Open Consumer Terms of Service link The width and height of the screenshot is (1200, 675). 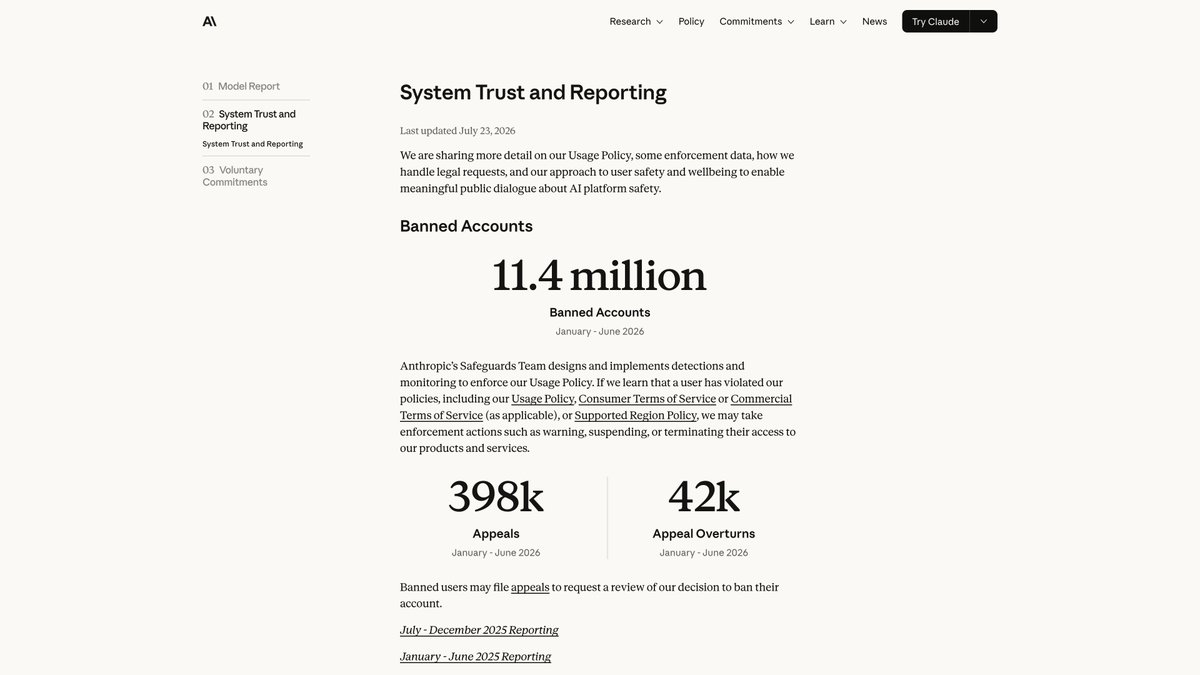click(647, 399)
